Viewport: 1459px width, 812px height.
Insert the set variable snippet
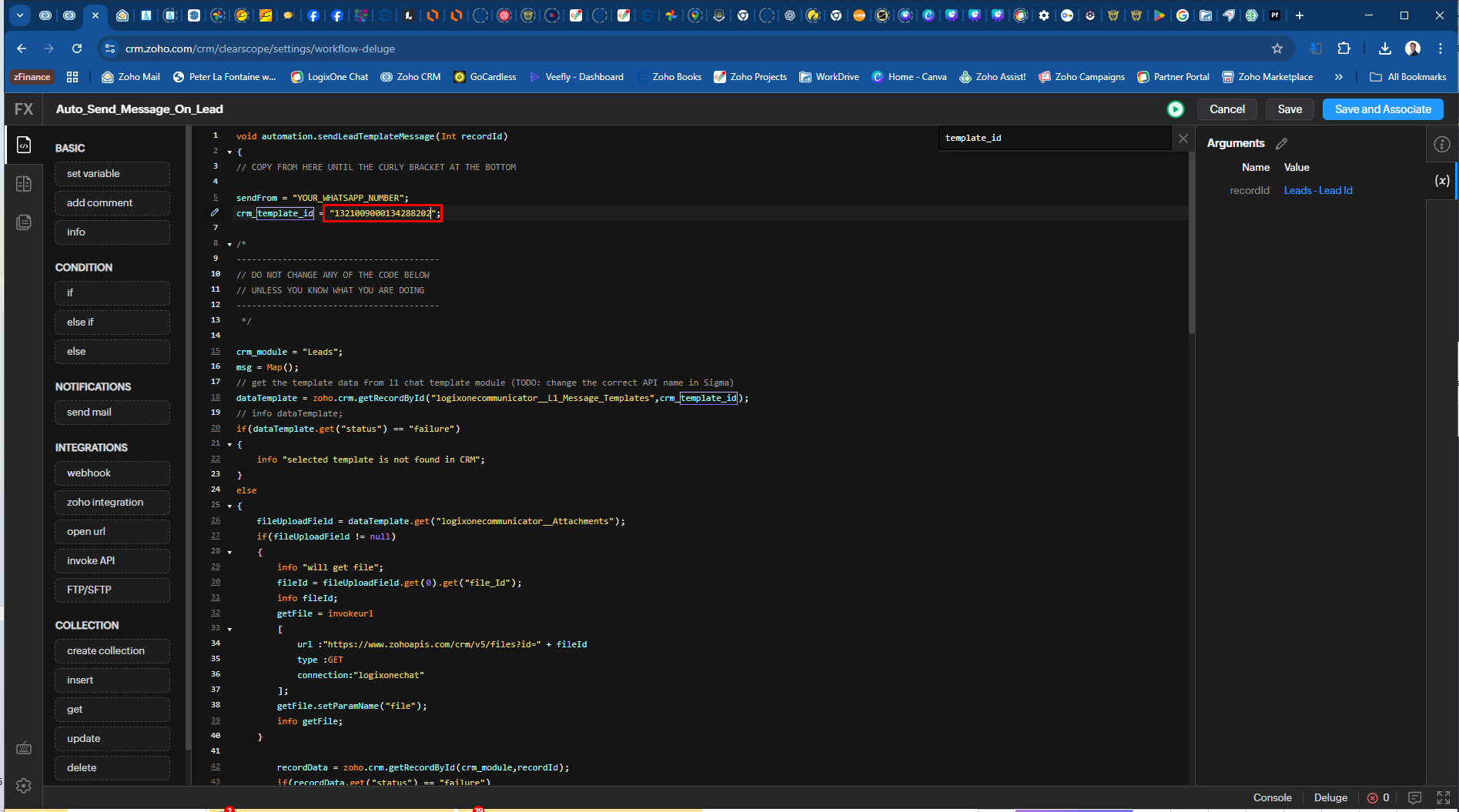coord(112,174)
